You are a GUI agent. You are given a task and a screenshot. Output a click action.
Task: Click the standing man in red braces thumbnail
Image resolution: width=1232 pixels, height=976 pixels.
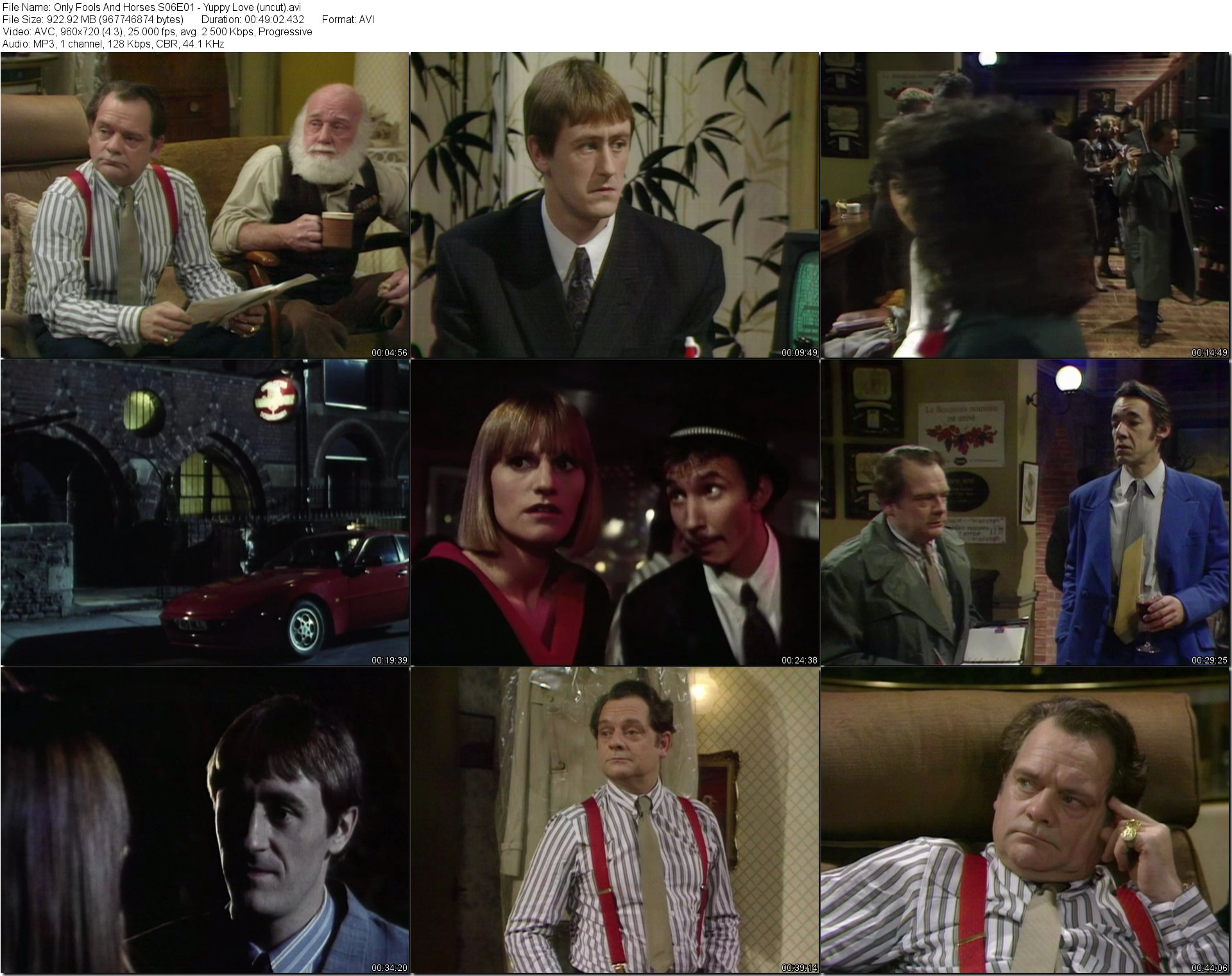(614, 820)
